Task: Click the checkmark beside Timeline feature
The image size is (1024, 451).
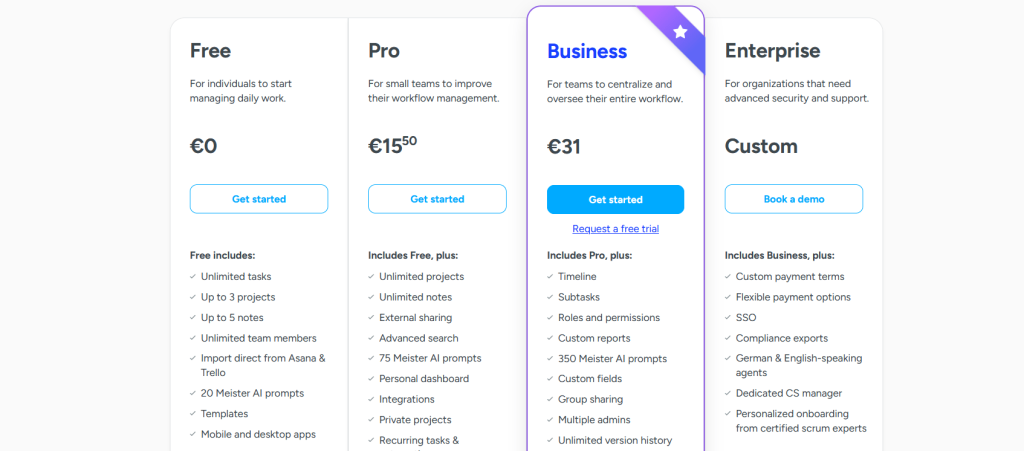Action: click(x=549, y=277)
